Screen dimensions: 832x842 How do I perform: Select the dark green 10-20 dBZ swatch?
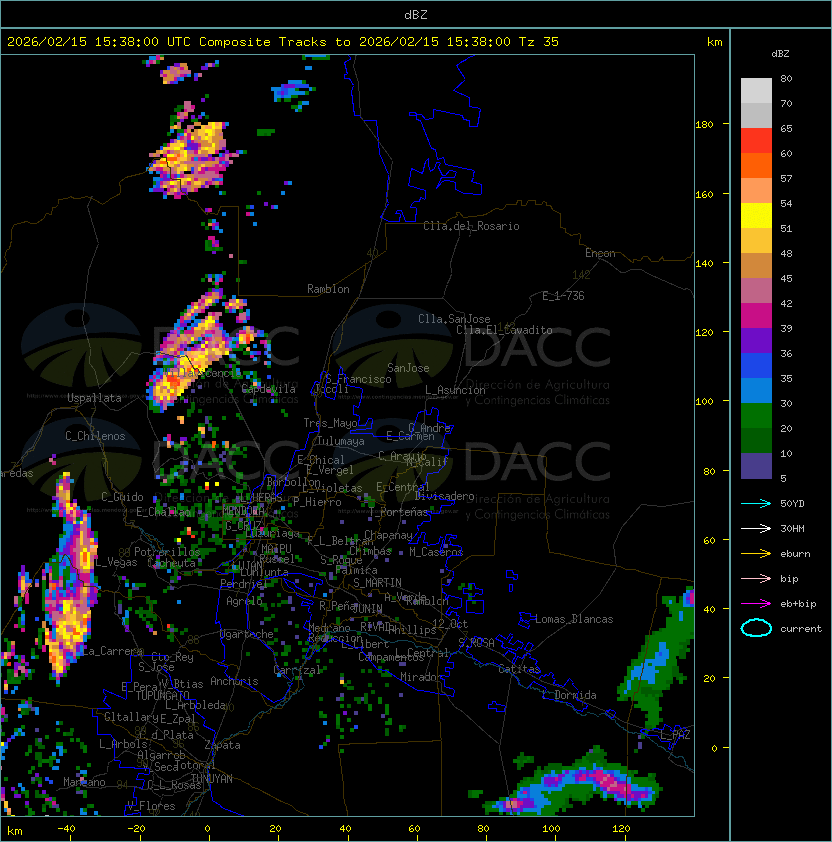click(x=756, y=440)
